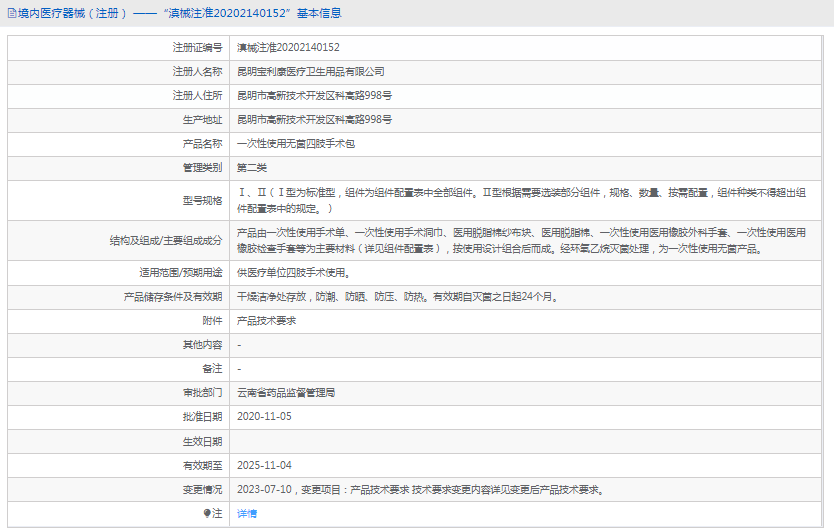Click the 生效日期 label

202,442
